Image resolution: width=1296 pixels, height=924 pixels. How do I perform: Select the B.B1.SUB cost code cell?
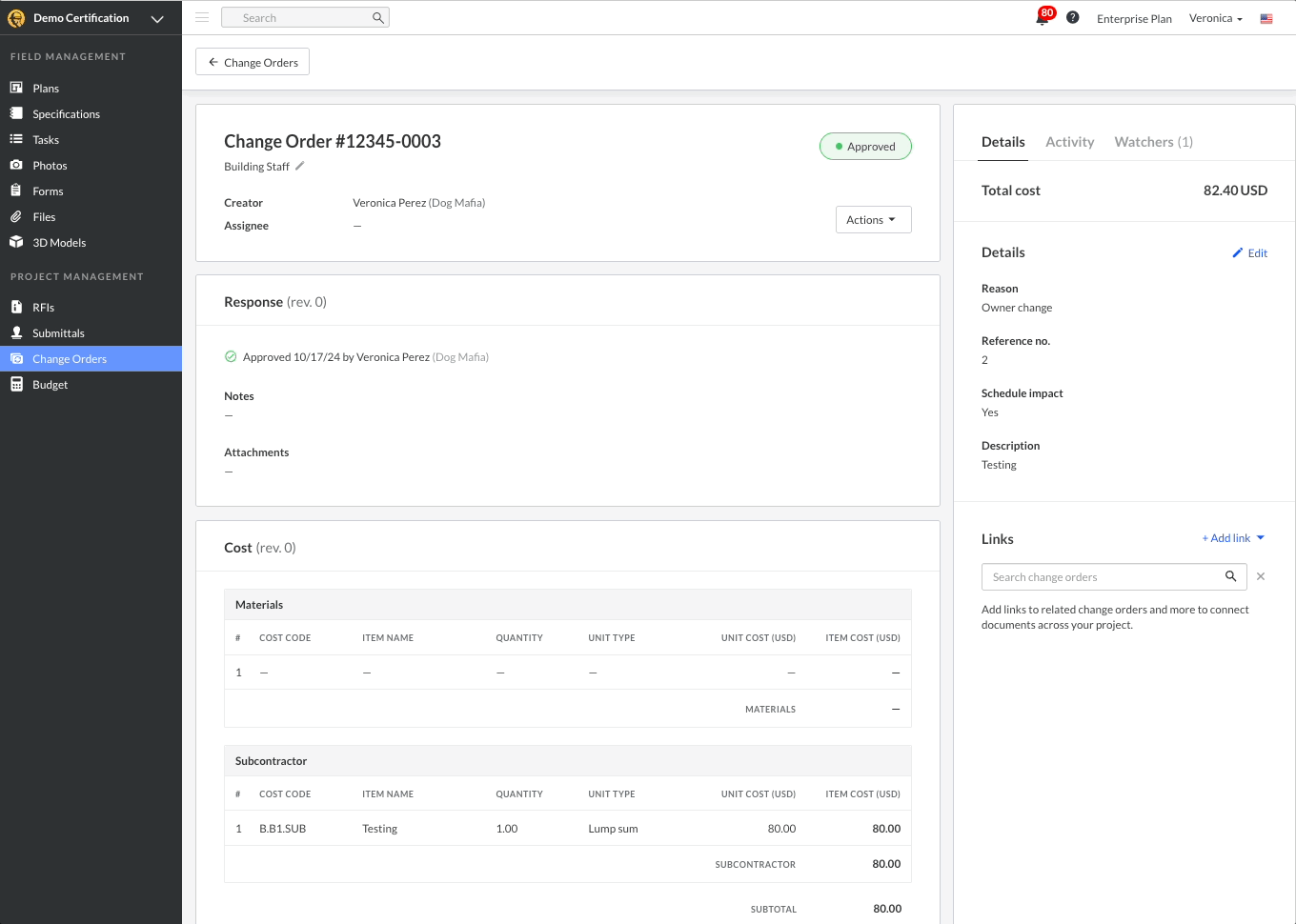click(282, 828)
